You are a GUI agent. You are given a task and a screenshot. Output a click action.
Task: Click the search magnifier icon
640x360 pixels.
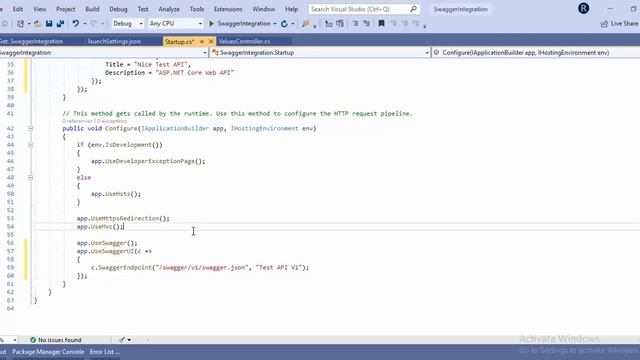pos(413,9)
